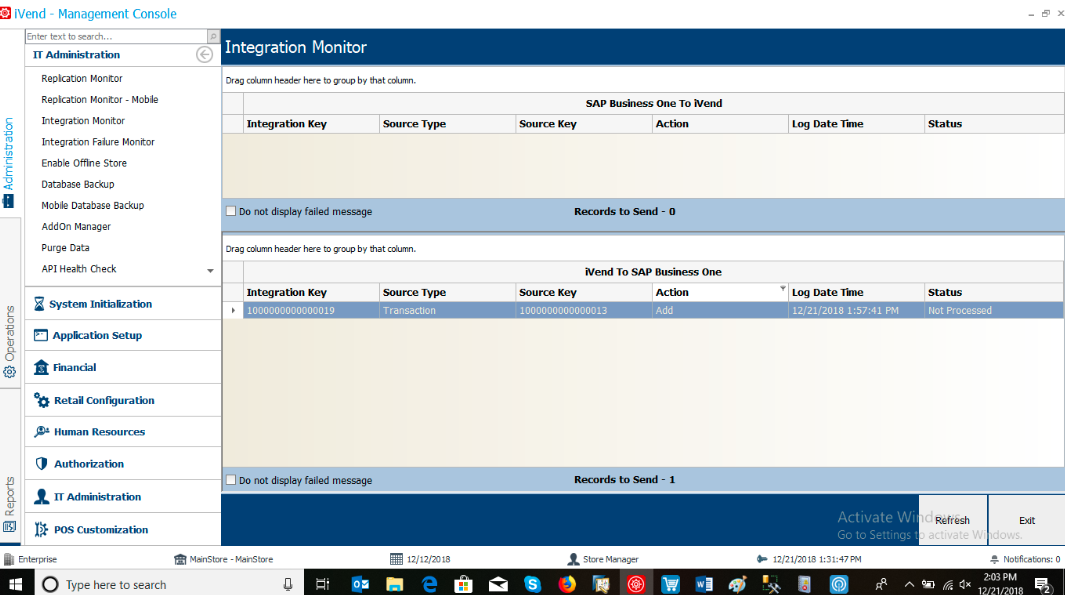This screenshot has height=595, width=1065.
Task: Select Integration Monitor menu entry
Action: pos(83,120)
